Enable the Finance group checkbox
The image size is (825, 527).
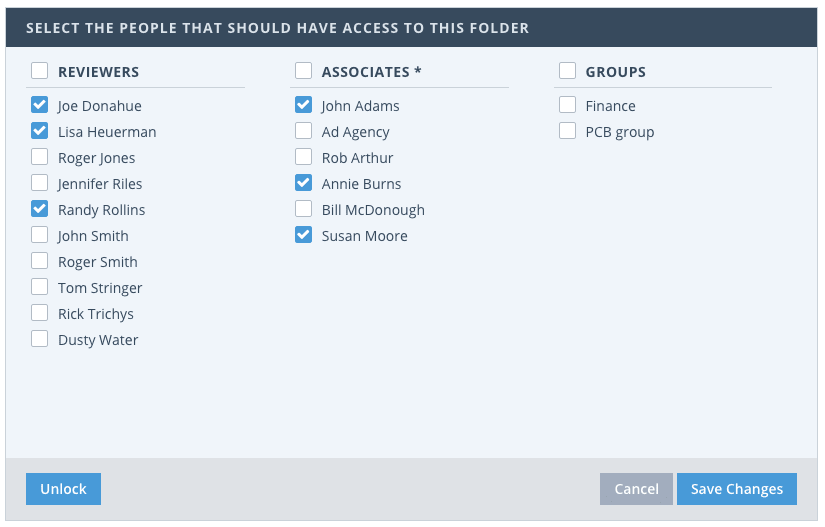567,104
